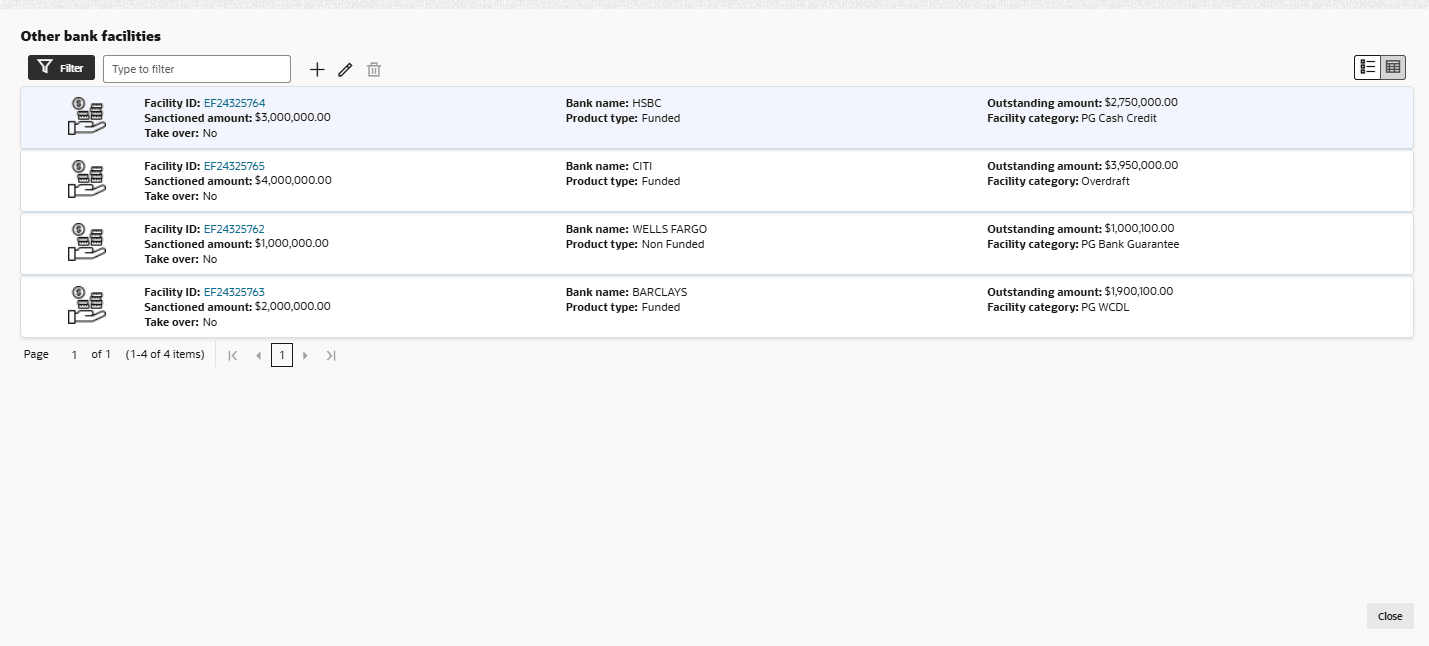Click facility category PG Bank Guarantee
1429x646 pixels.
click(1130, 244)
